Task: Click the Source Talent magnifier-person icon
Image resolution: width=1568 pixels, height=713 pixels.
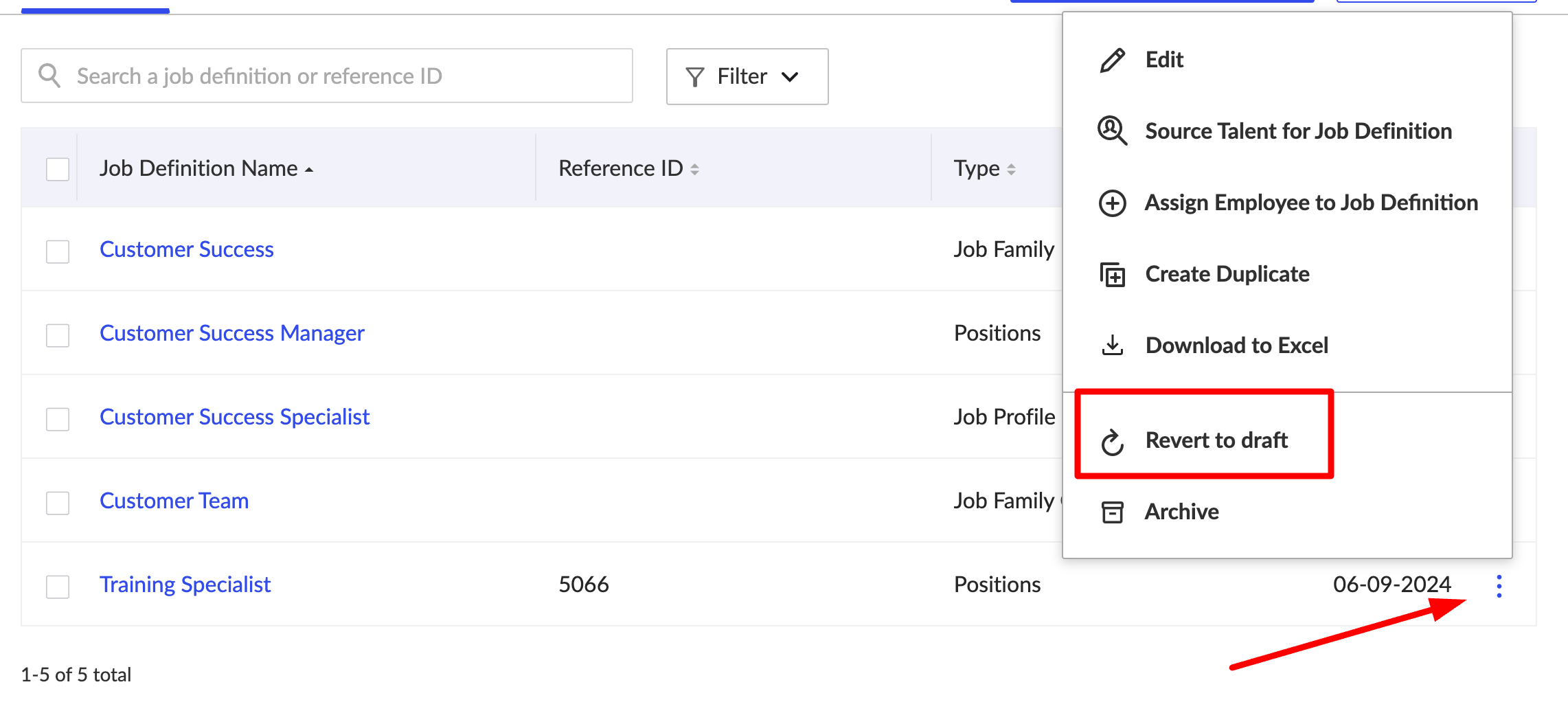Action: click(1112, 131)
